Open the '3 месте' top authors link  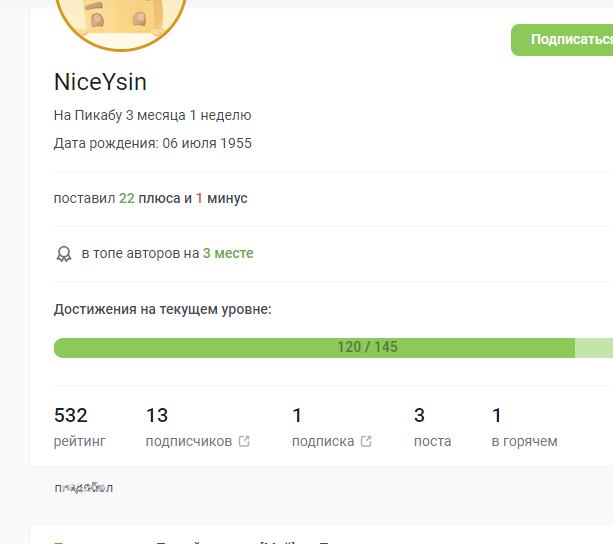click(x=228, y=254)
